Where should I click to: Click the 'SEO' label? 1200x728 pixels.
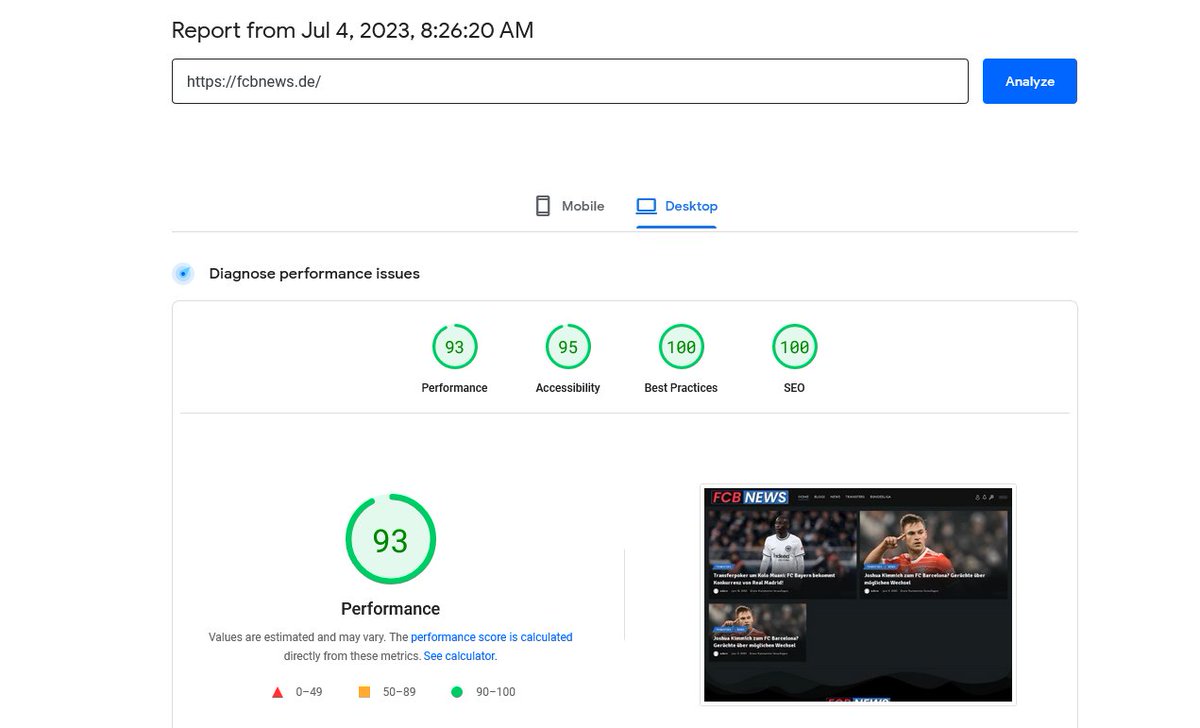[794, 388]
